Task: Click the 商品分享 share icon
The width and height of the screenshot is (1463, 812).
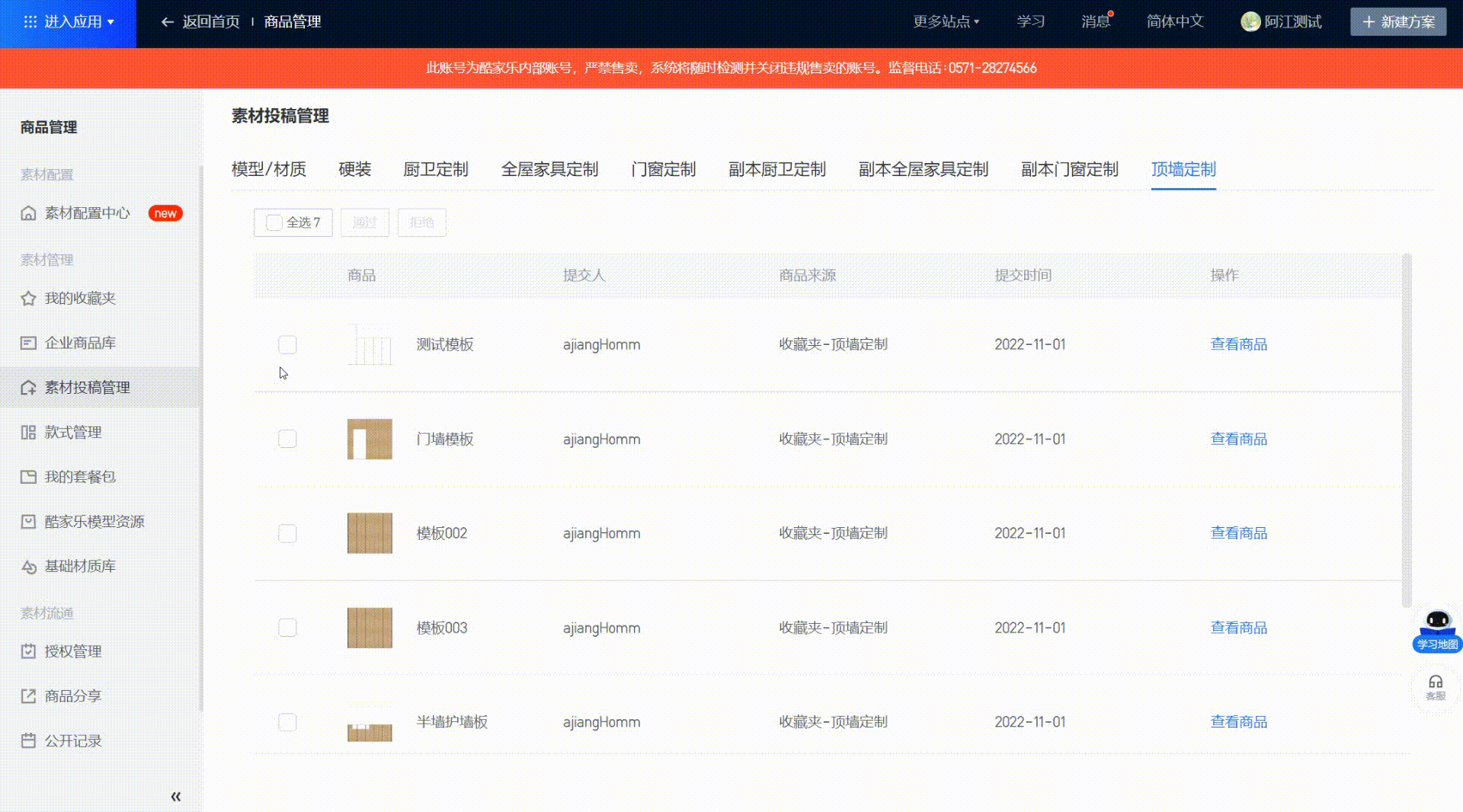Action: (28, 696)
